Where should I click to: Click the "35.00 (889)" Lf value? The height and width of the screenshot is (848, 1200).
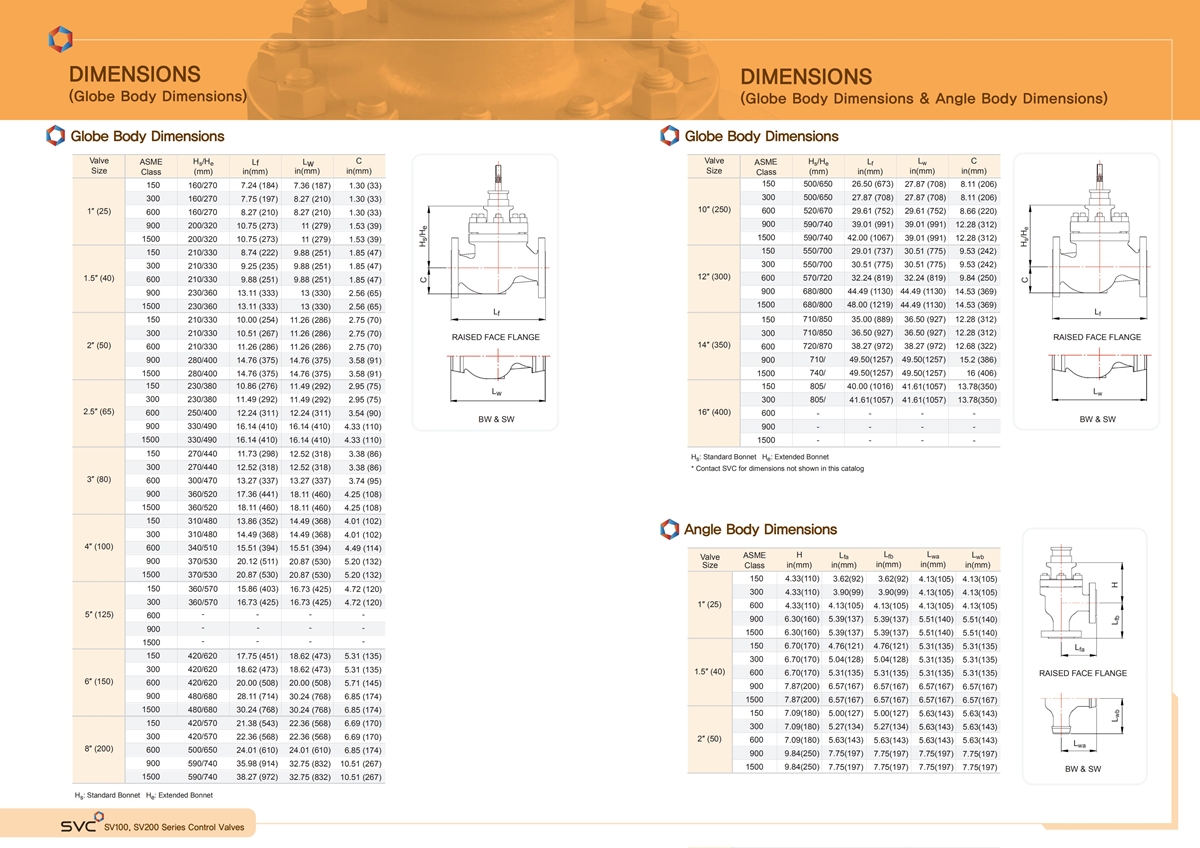[873, 319]
